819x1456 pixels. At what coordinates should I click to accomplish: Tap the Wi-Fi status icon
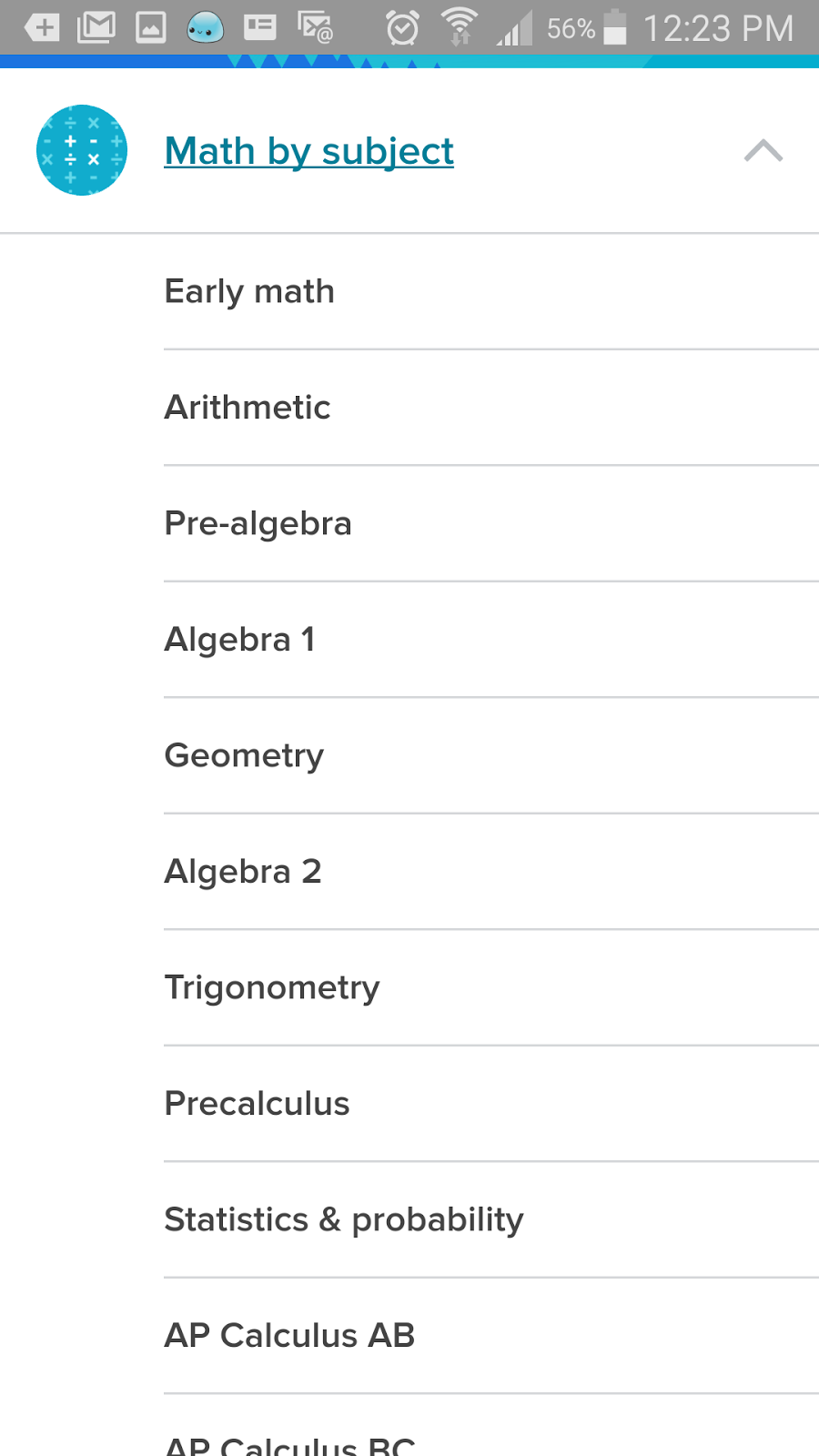(459, 27)
